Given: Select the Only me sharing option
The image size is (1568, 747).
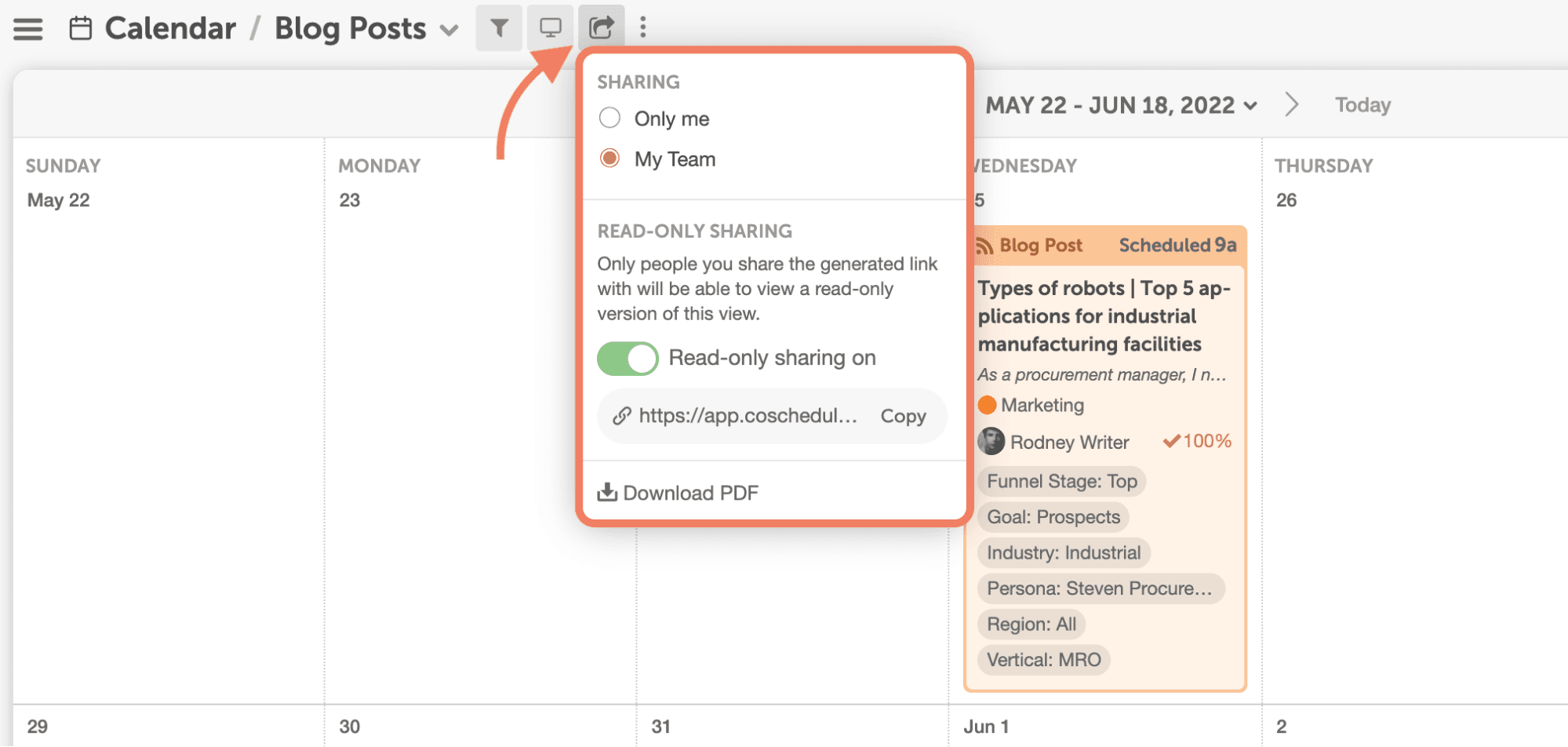Looking at the screenshot, I should pos(609,118).
